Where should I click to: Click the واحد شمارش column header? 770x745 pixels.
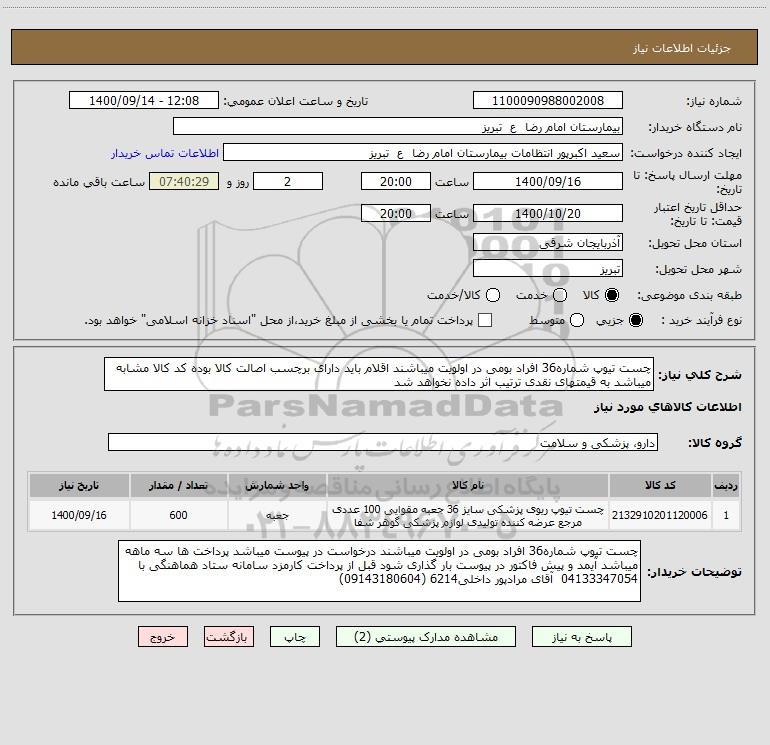pos(277,486)
